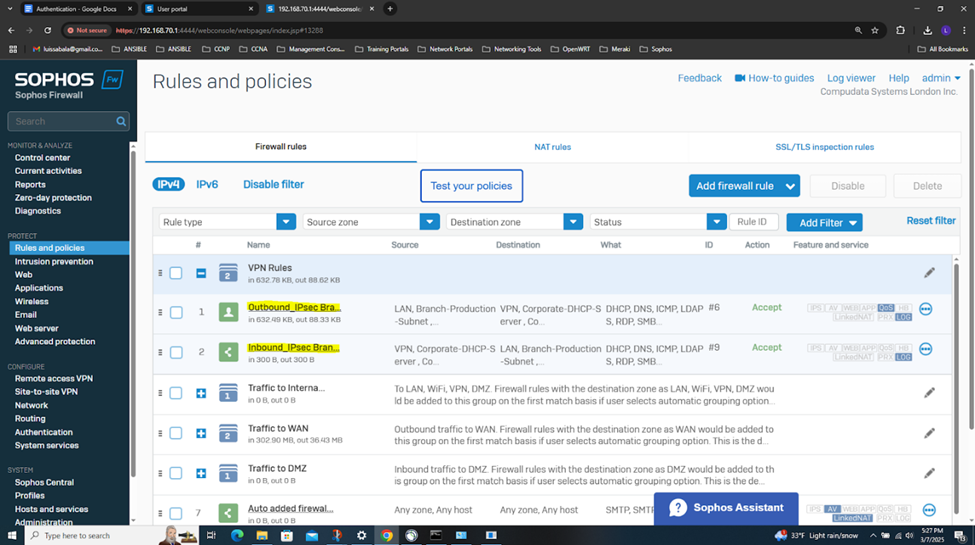Tick checkbox for Traffic to Internal group
This screenshot has width=975, height=545.
pyautogui.click(x=176, y=393)
